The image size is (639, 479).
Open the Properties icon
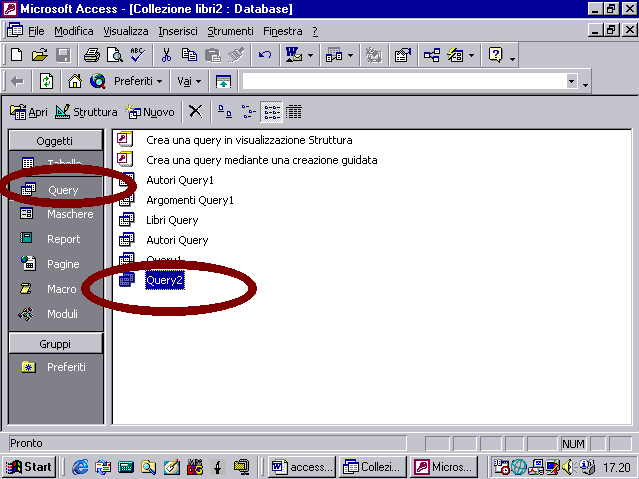403,55
